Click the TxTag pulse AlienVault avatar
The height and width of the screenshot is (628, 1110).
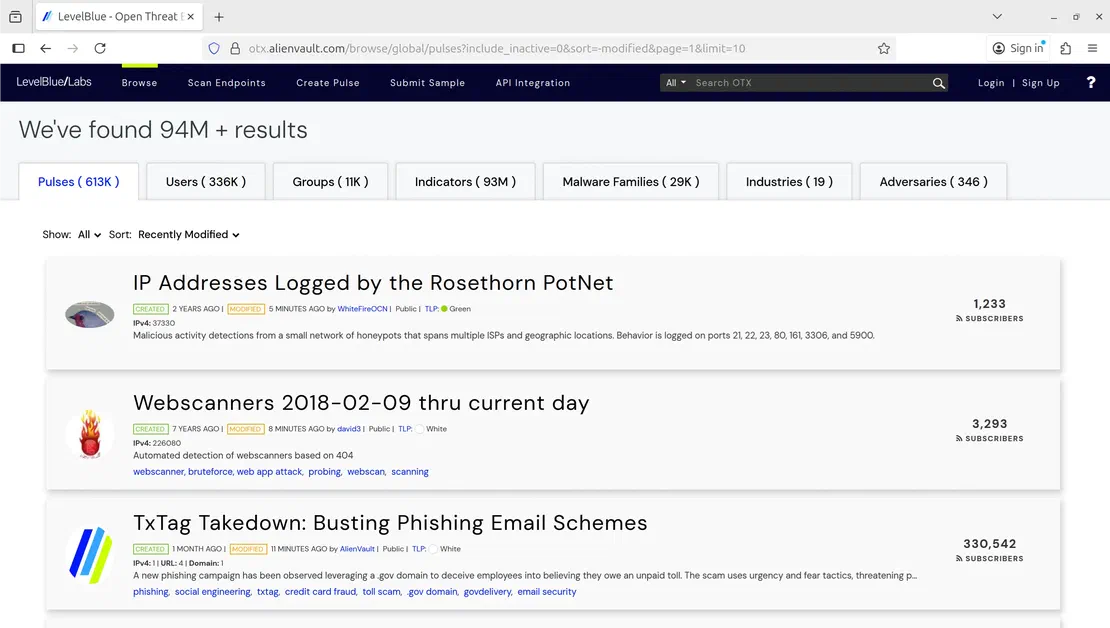pyautogui.click(x=90, y=554)
